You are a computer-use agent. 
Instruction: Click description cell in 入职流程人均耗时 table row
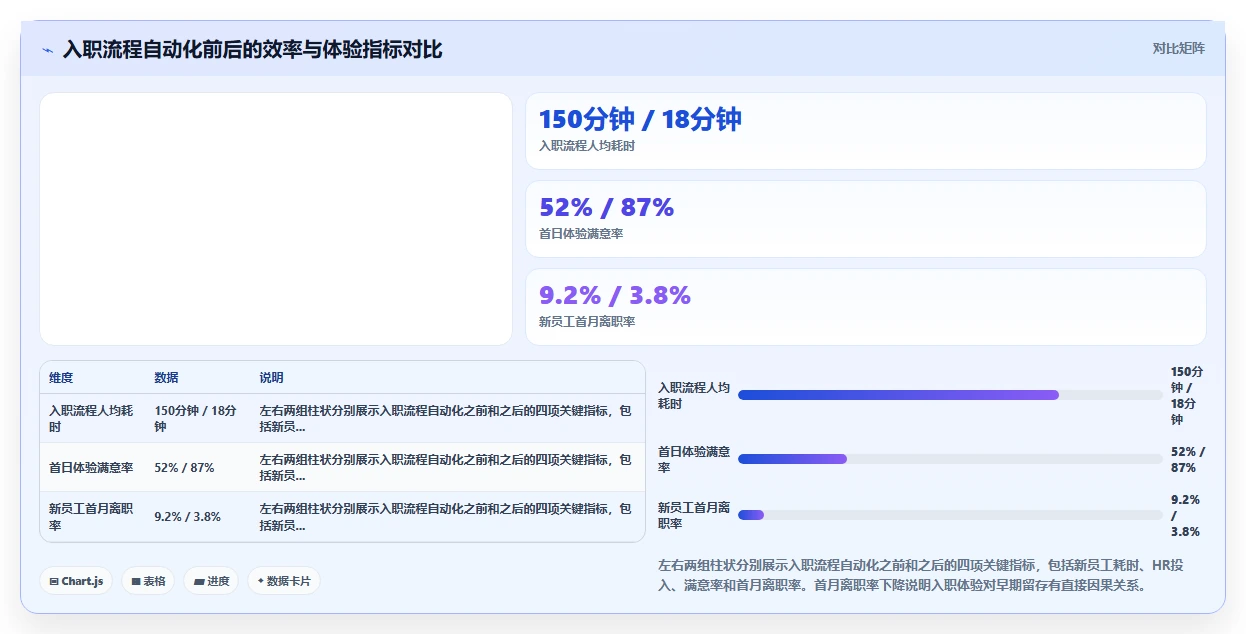point(446,418)
